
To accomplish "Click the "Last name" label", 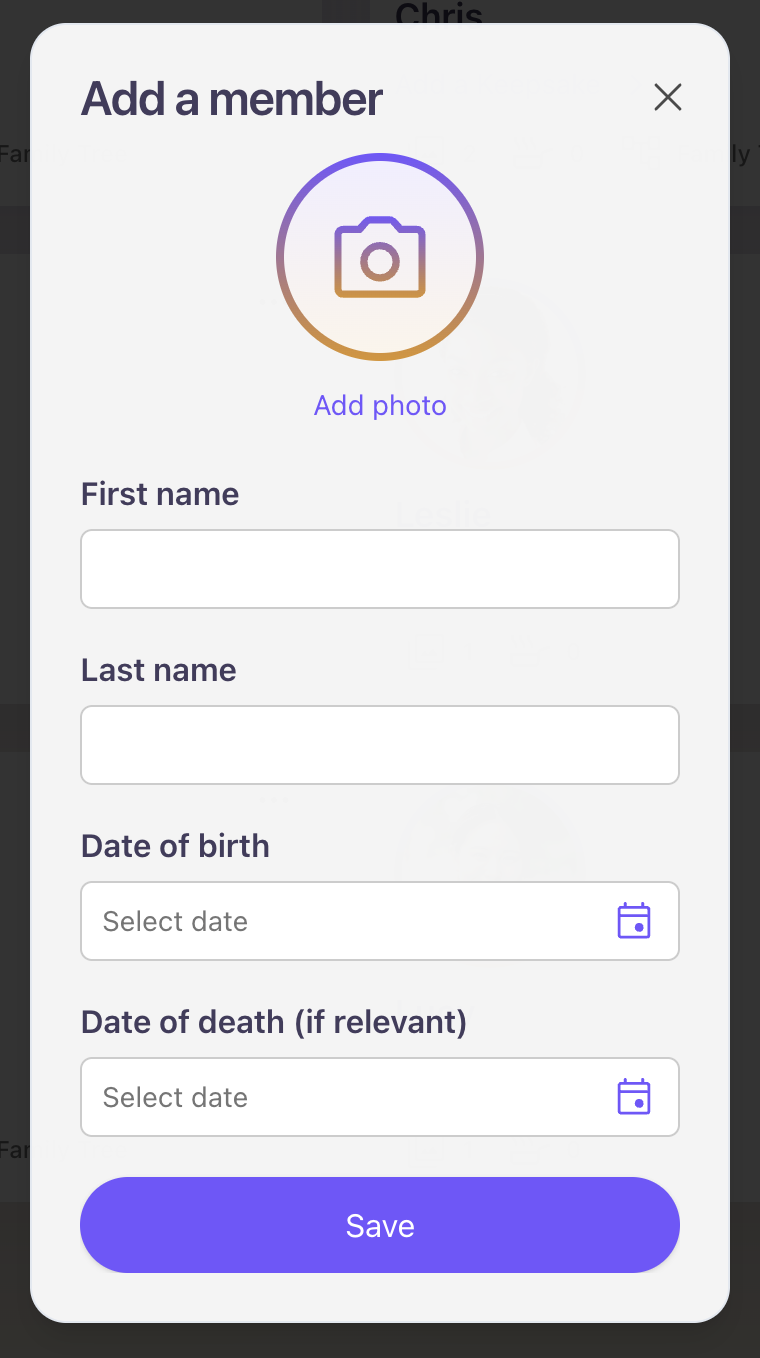I will 159,670.
